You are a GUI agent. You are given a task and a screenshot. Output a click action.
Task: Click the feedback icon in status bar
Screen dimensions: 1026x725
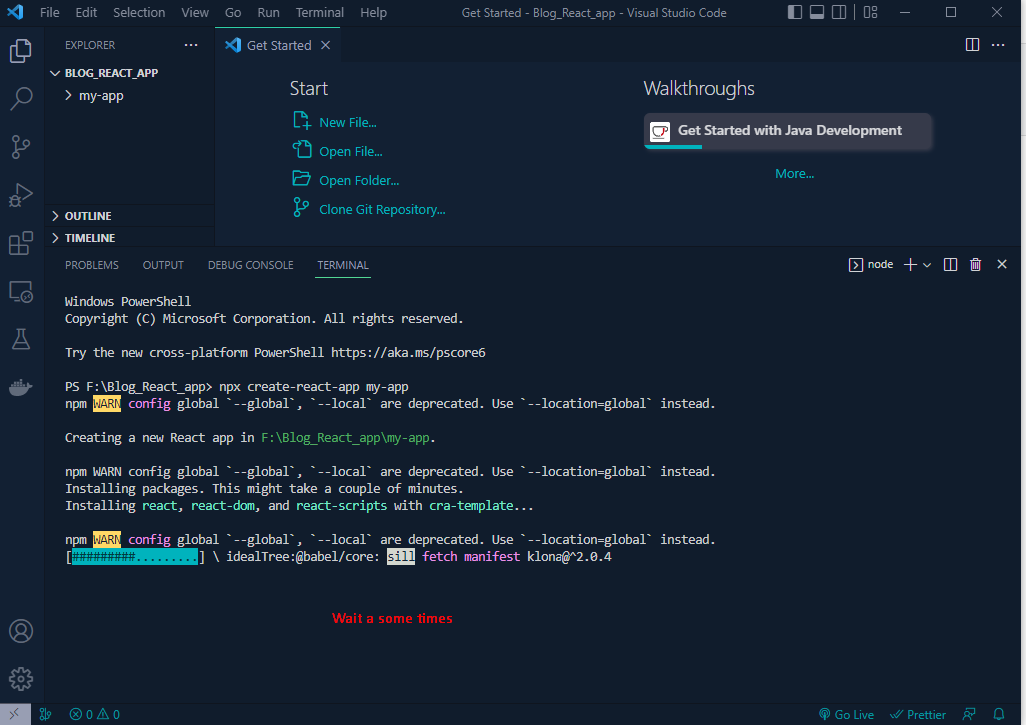point(969,715)
